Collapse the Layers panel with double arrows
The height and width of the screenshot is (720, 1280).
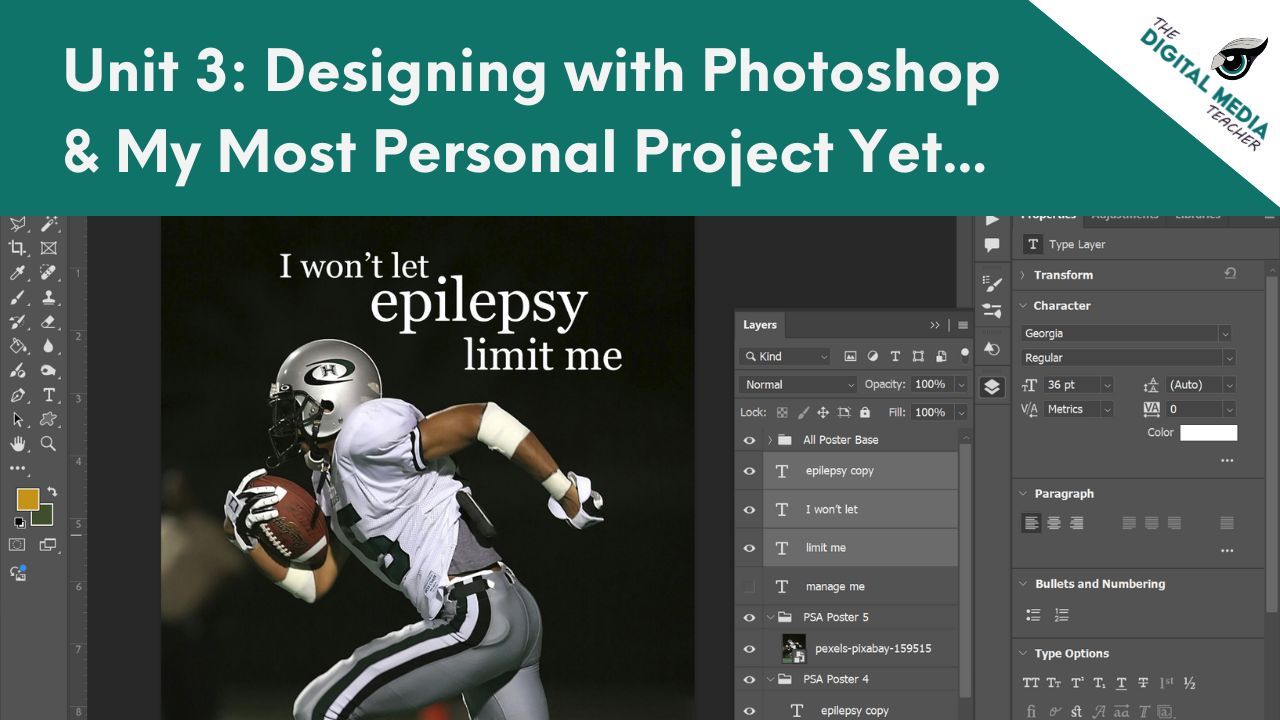pos(936,325)
